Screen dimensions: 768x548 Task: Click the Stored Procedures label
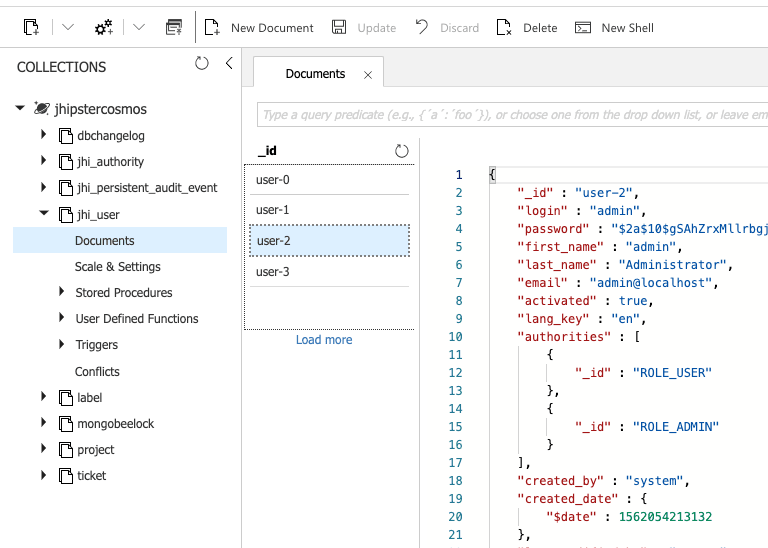point(124,292)
